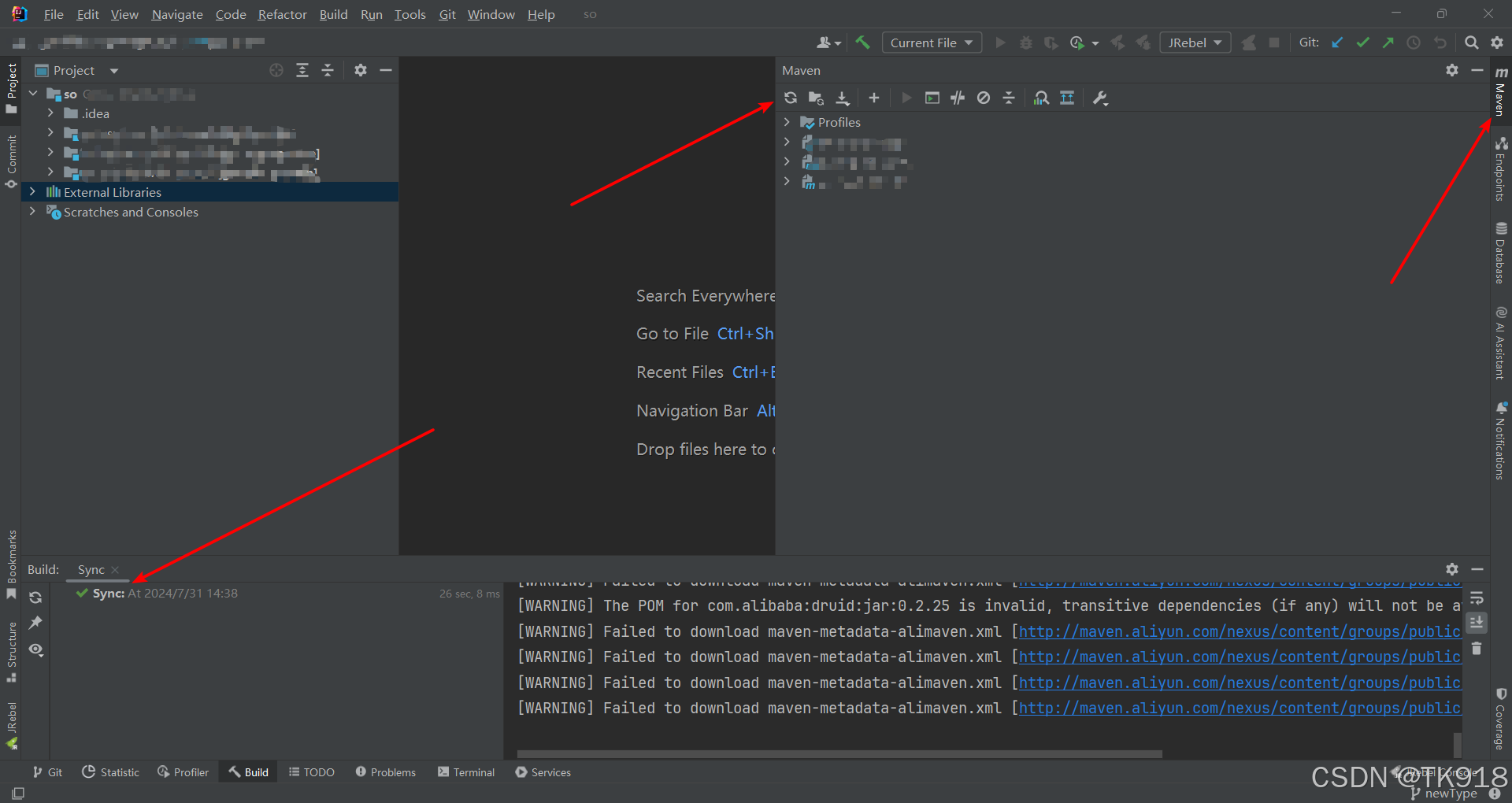Toggle AI Assistant tool window

tap(1500, 343)
